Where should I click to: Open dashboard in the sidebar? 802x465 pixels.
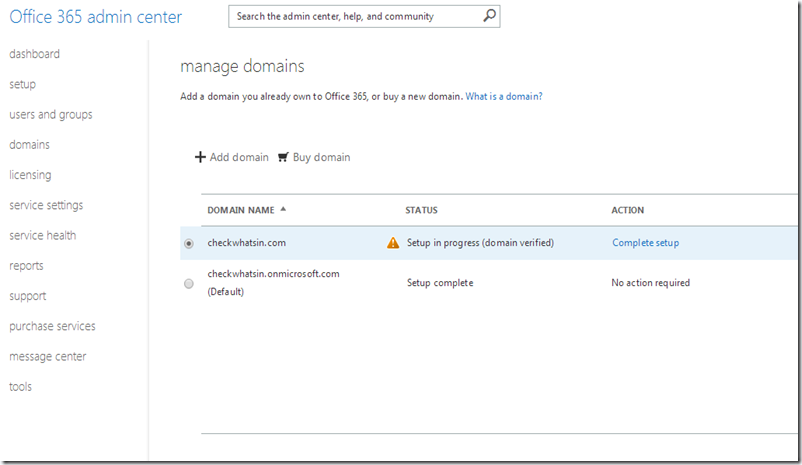coord(34,54)
